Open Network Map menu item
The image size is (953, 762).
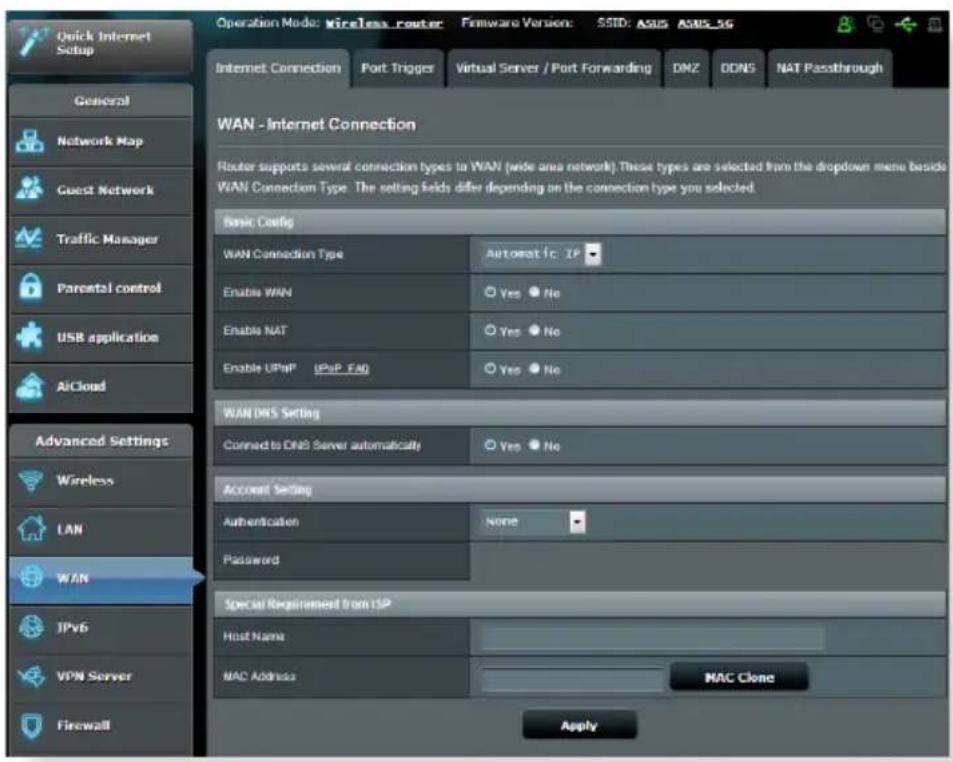101,142
